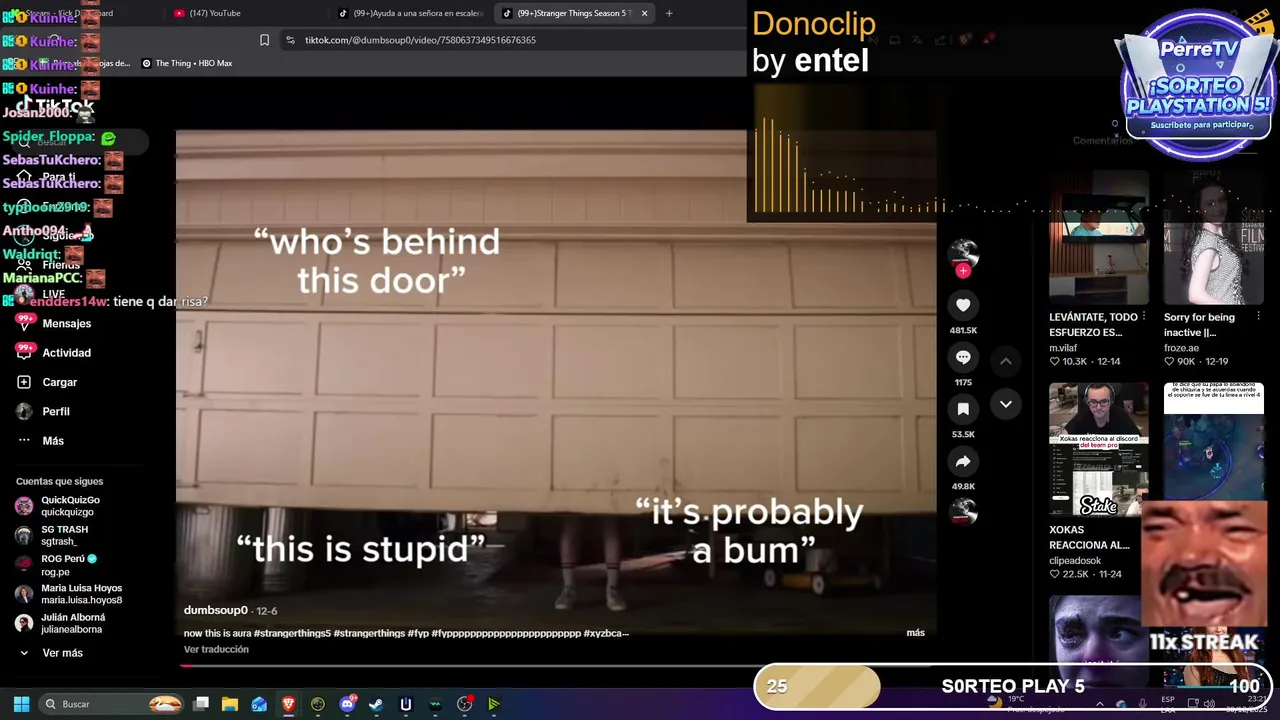The height and width of the screenshot is (720, 1280).
Task: Click the #fyp hashtag in the caption
Action: coord(417,633)
